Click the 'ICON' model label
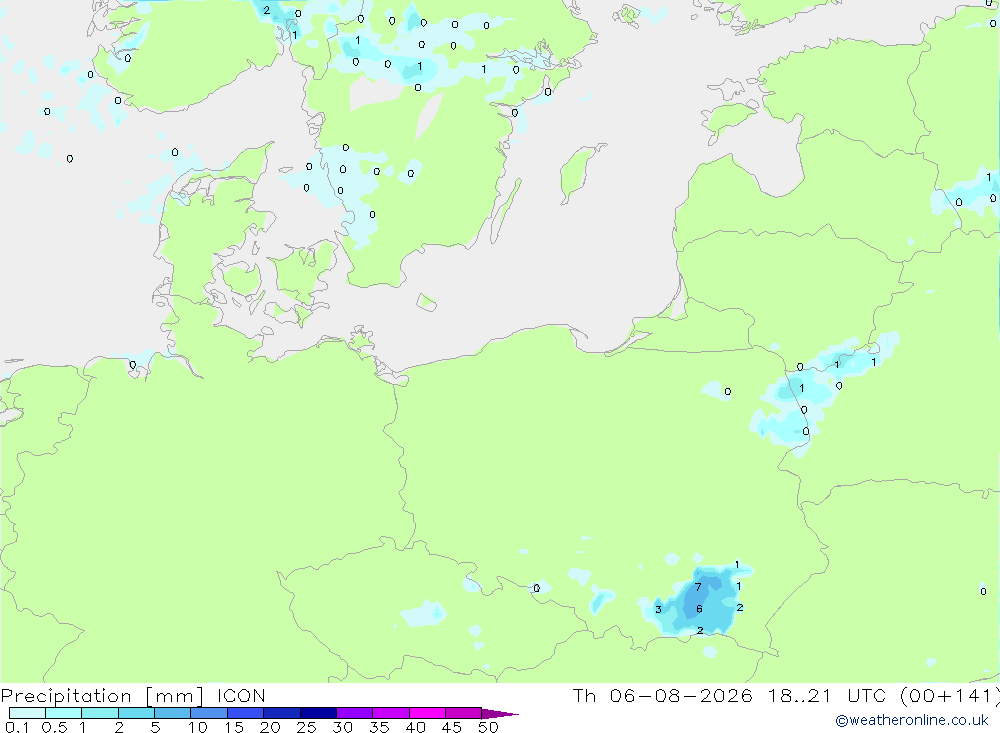The image size is (1000, 733). pyautogui.click(x=241, y=695)
